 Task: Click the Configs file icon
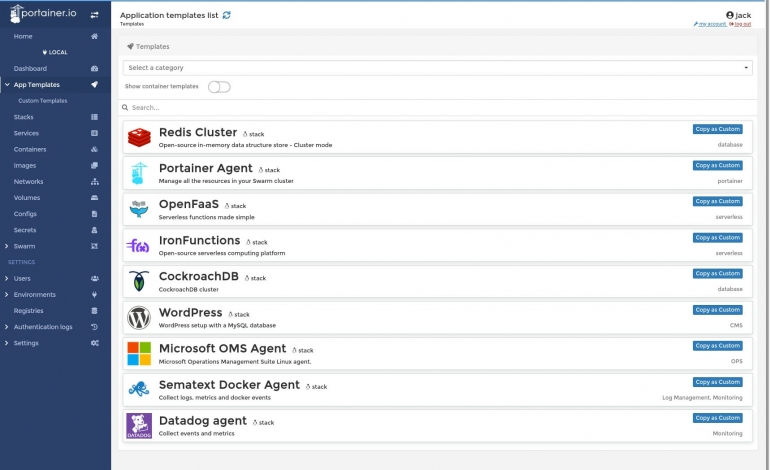click(x=94, y=214)
